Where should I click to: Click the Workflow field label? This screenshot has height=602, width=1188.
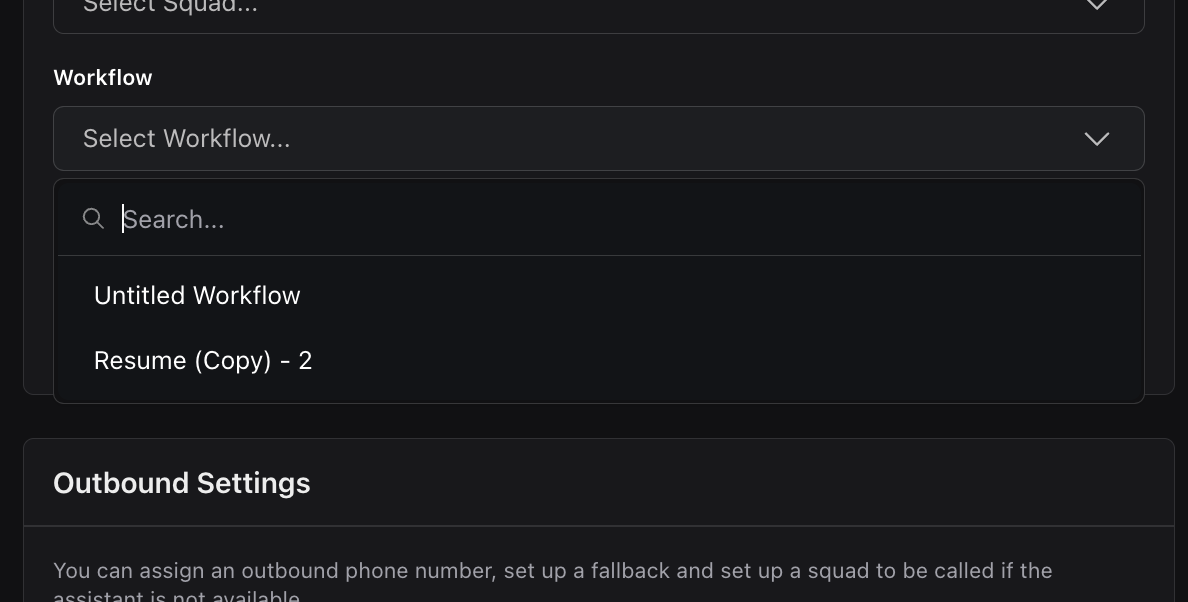pyautogui.click(x=103, y=78)
